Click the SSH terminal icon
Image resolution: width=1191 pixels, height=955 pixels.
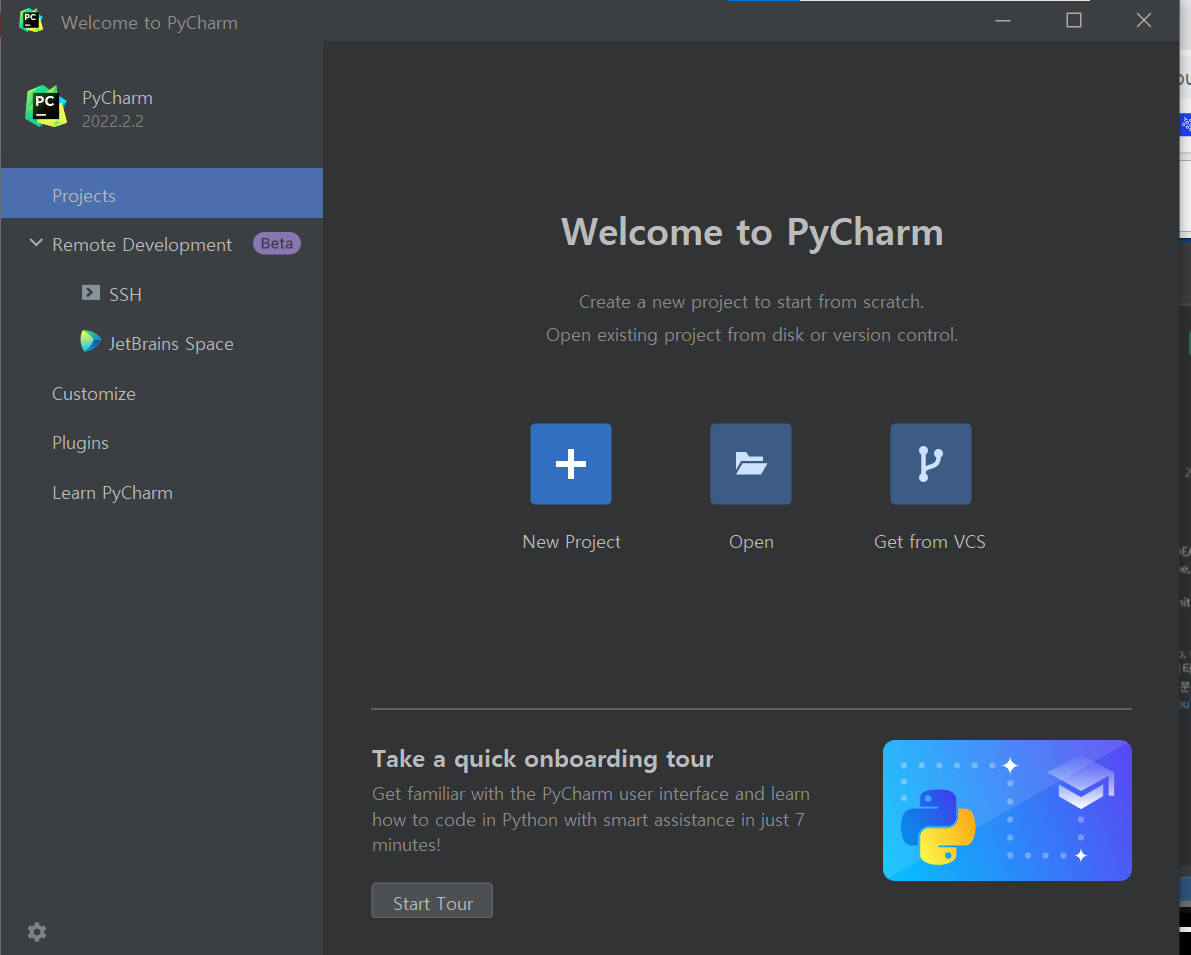click(91, 293)
